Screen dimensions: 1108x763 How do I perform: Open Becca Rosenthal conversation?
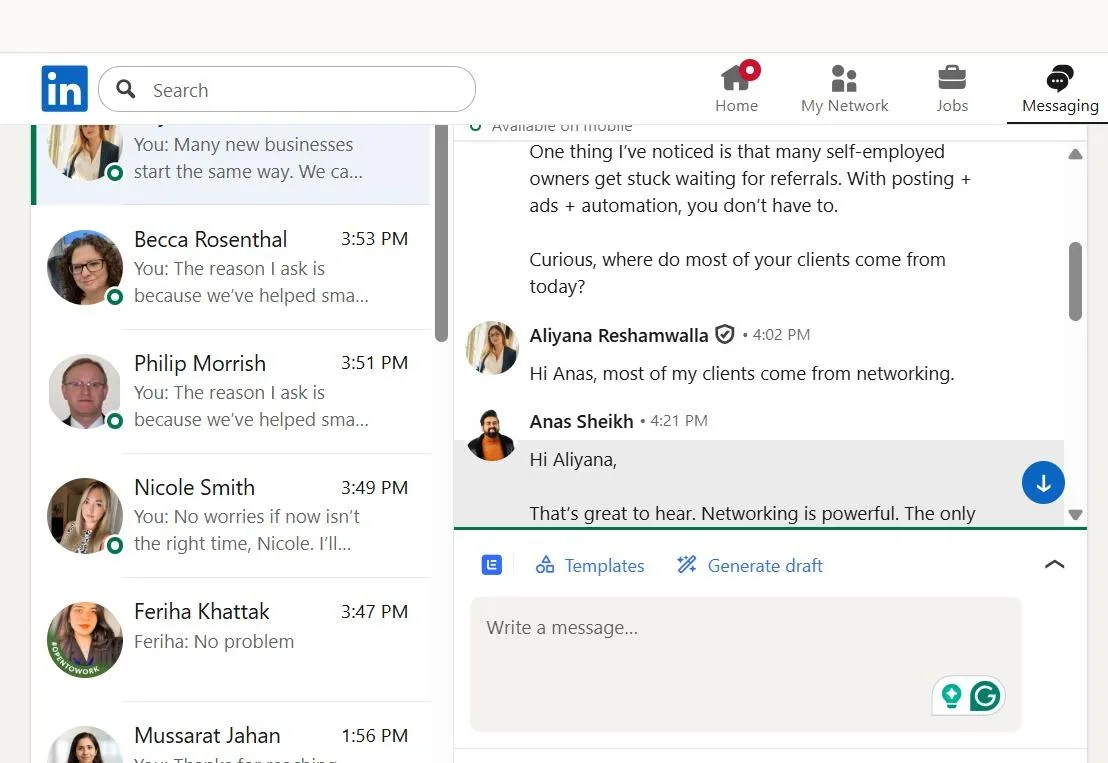pos(232,267)
